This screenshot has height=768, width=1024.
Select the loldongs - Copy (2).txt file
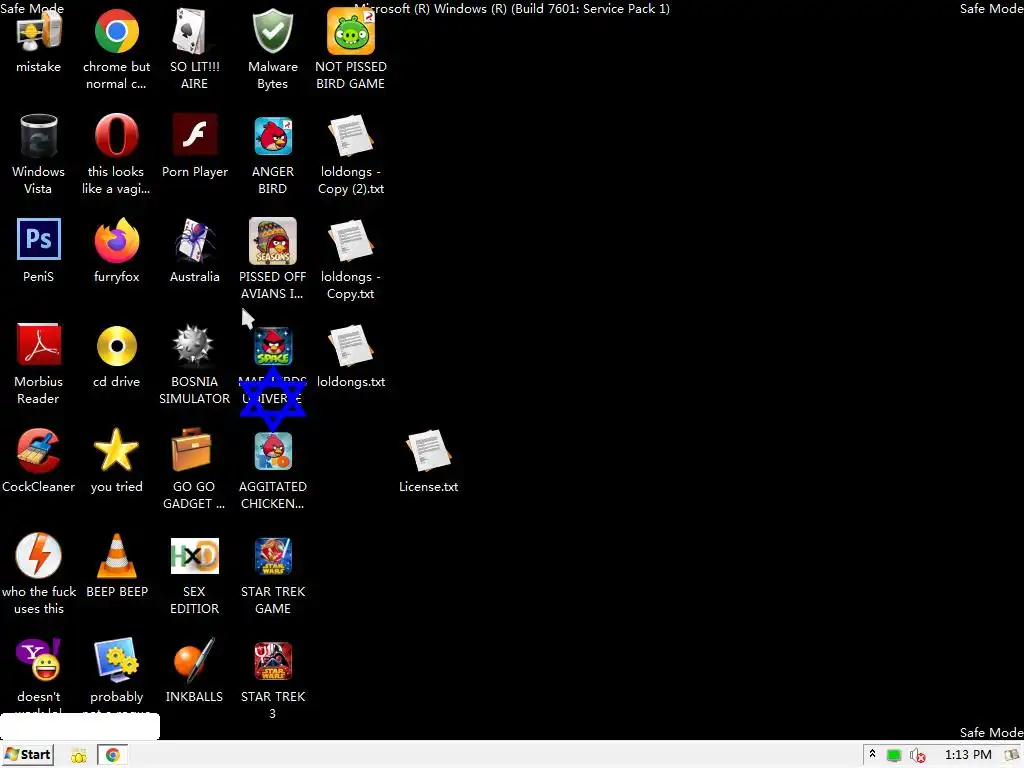click(351, 136)
